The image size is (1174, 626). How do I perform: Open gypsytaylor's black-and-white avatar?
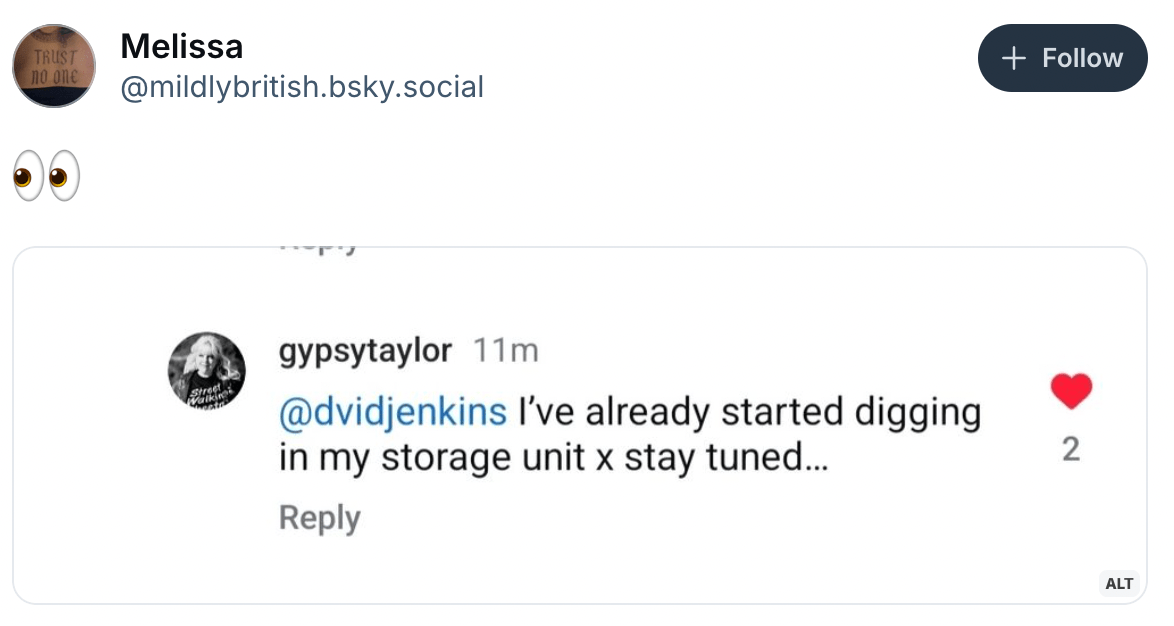point(206,371)
